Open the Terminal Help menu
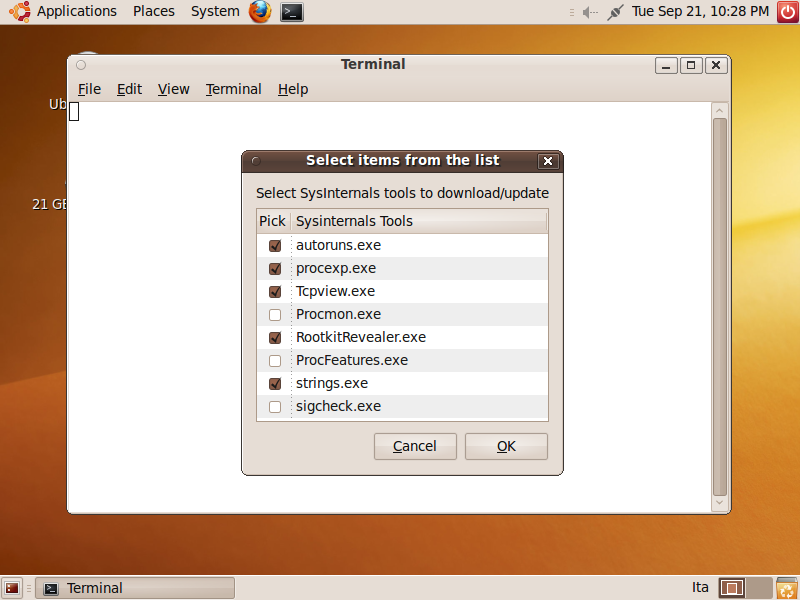The height and width of the screenshot is (600, 800). click(x=293, y=89)
